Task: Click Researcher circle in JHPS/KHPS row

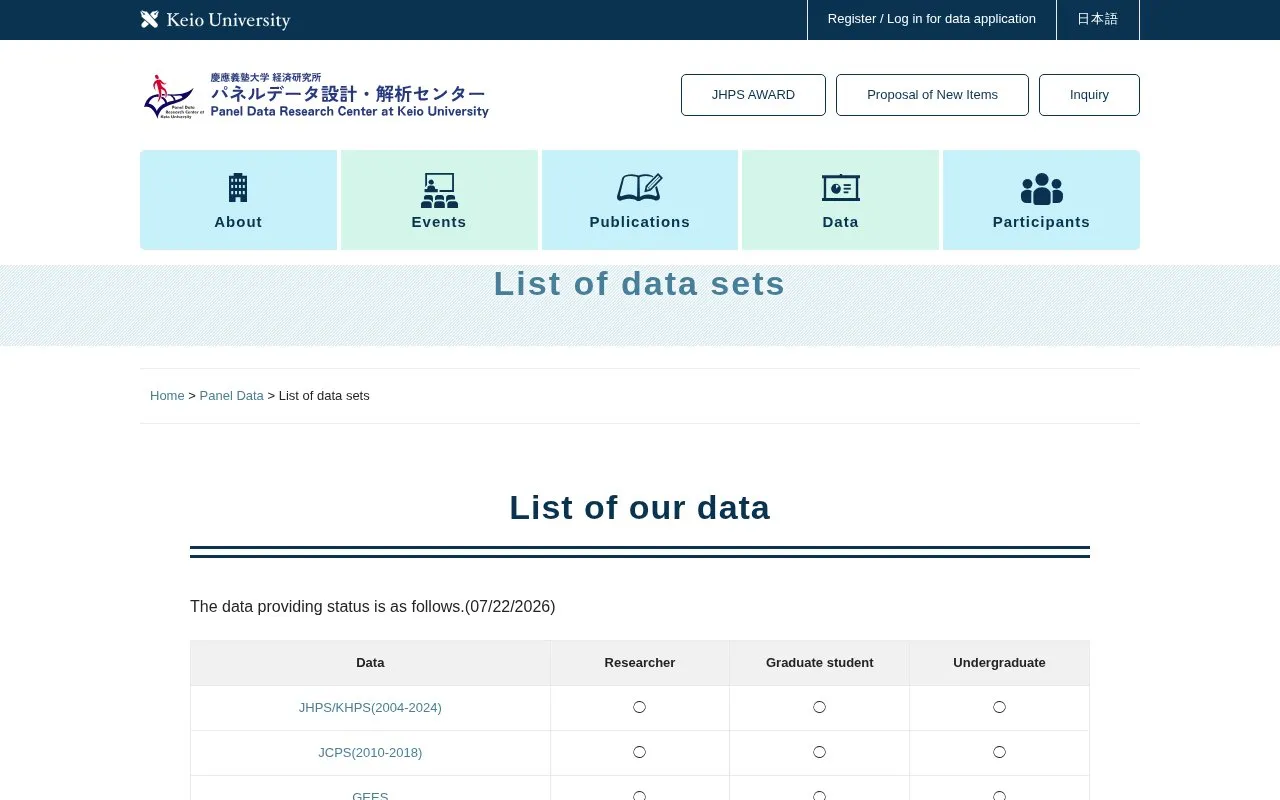Action: click(x=640, y=707)
